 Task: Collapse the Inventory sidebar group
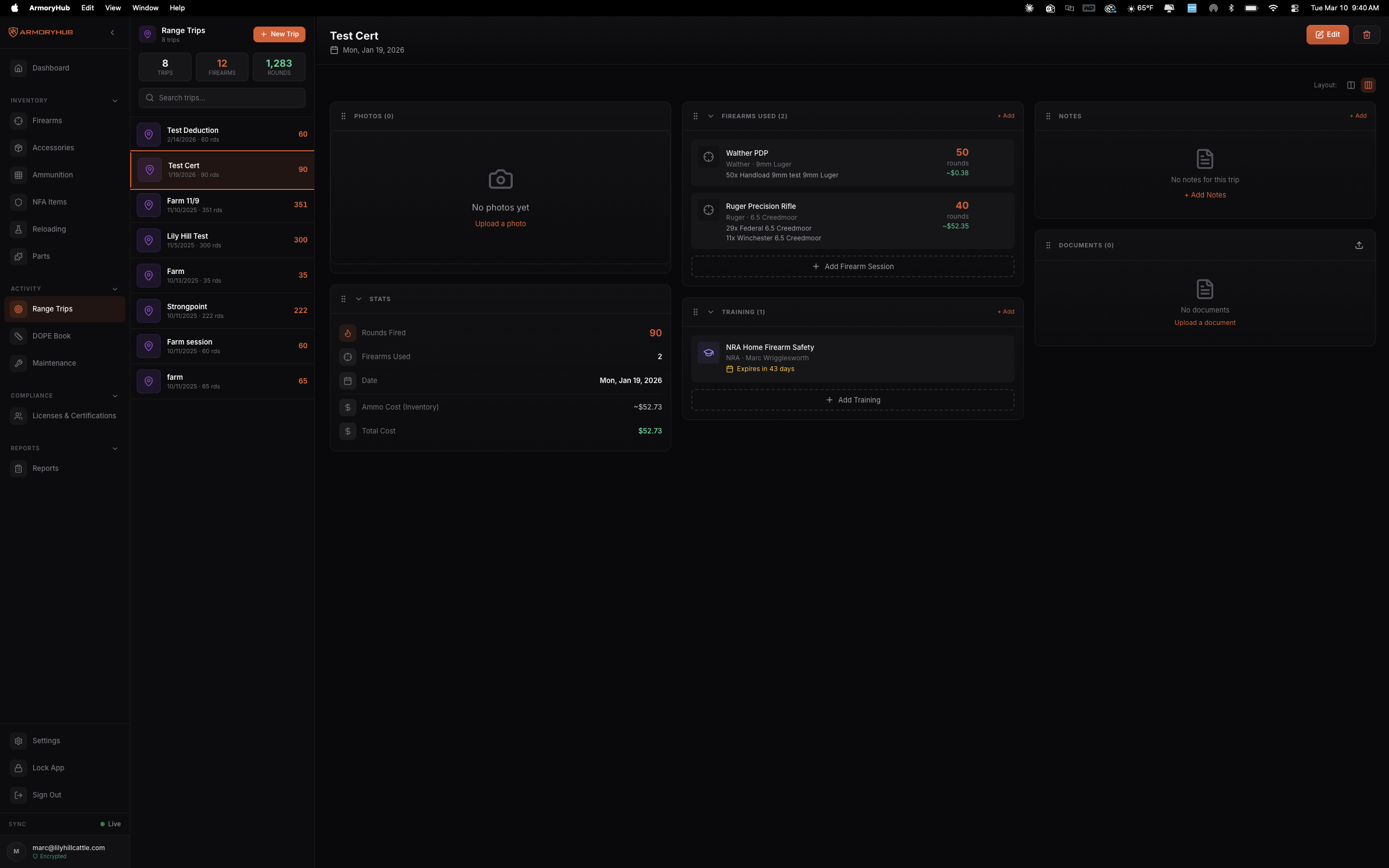[115, 100]
